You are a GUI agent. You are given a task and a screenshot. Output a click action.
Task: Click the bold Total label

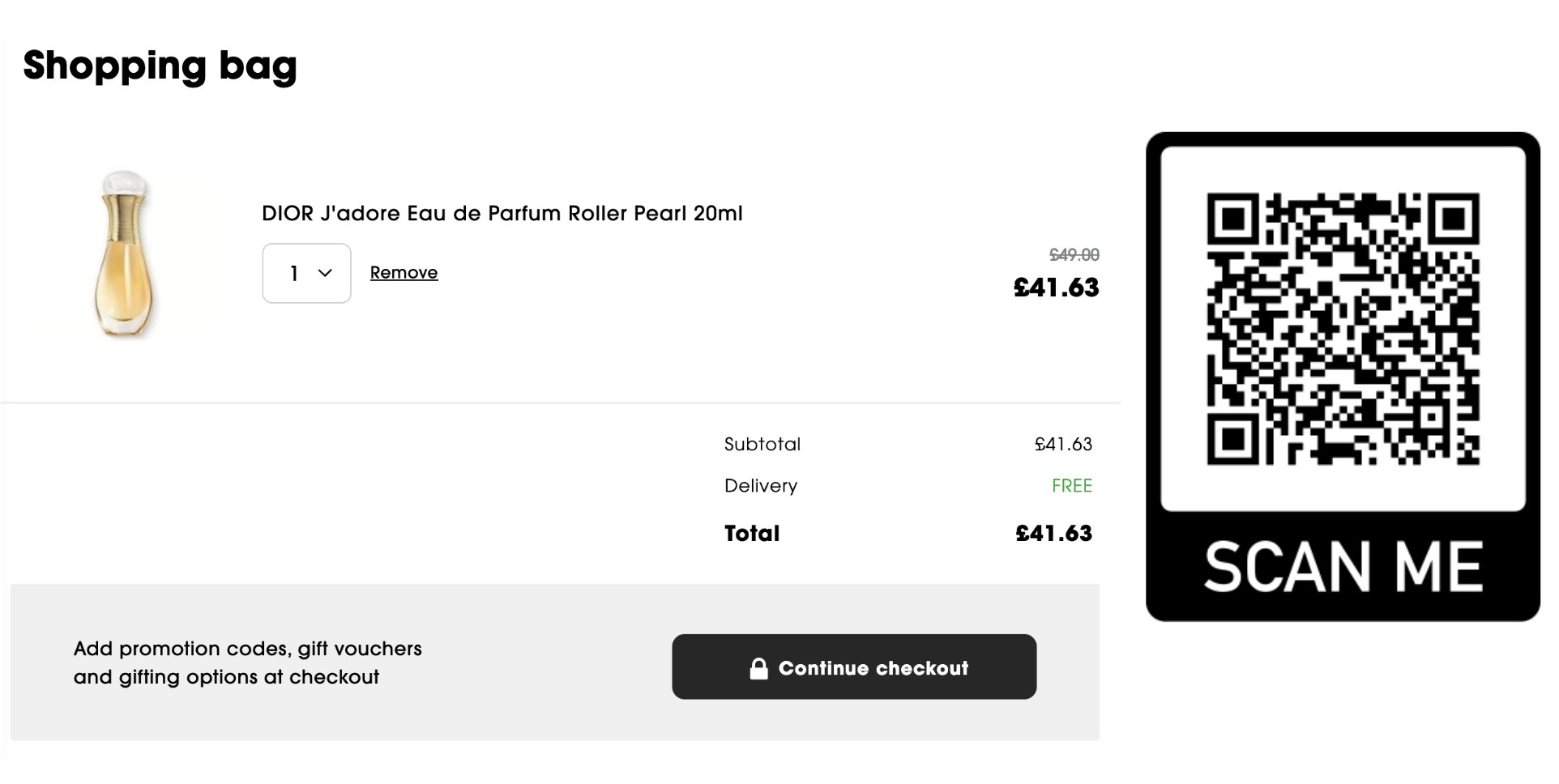click(751, 533)
